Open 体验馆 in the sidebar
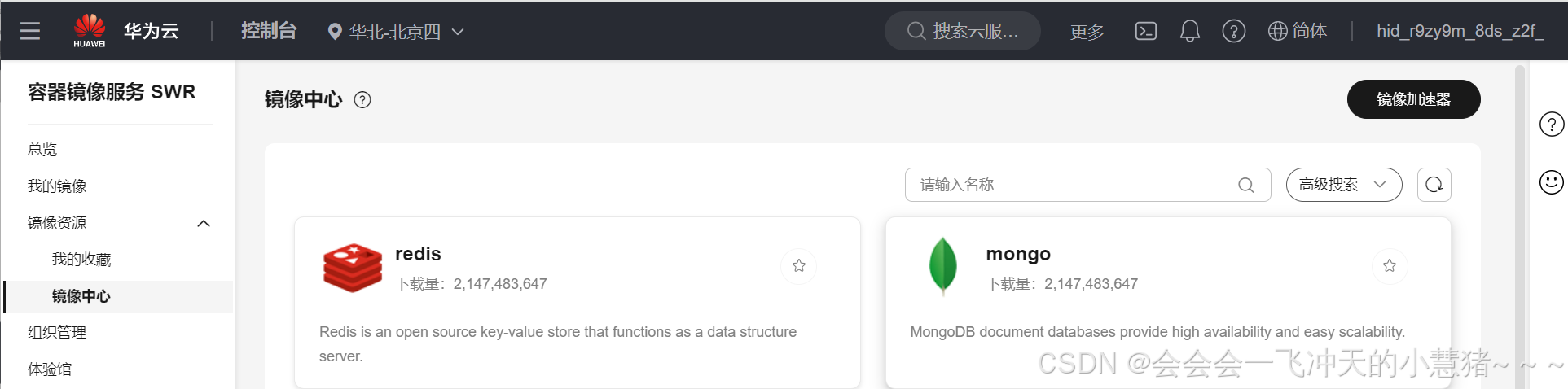 point(50,369)
